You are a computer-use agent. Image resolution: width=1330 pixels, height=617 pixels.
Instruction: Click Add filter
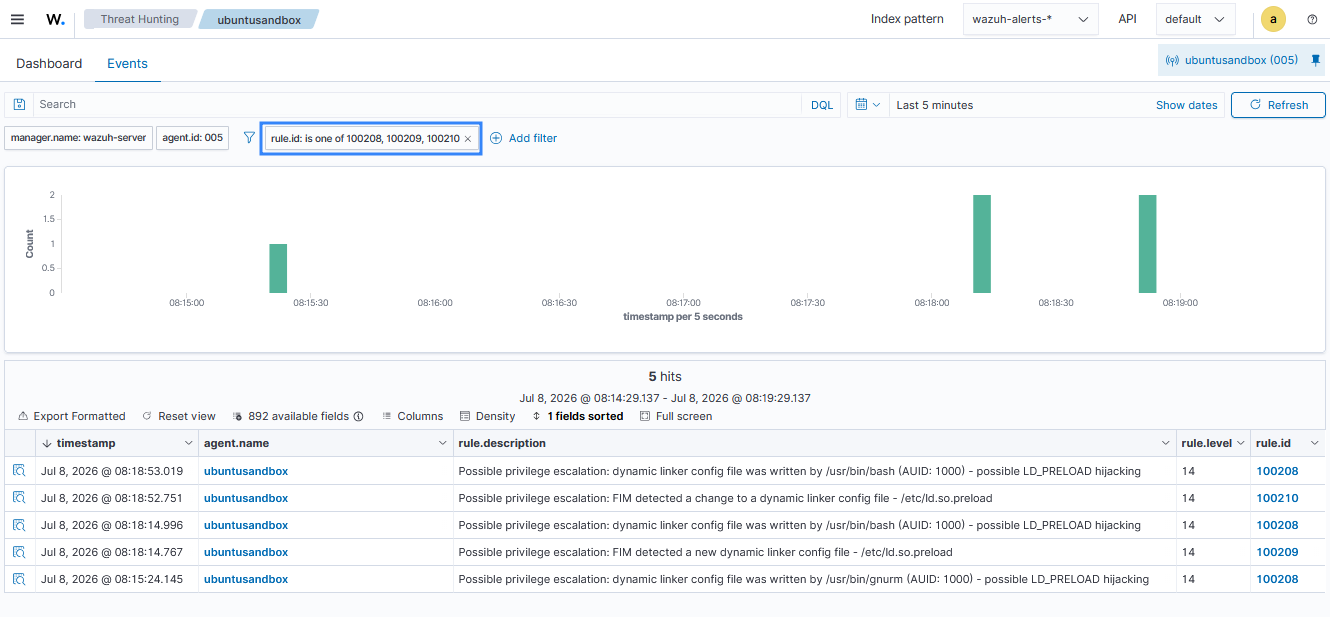523,138
